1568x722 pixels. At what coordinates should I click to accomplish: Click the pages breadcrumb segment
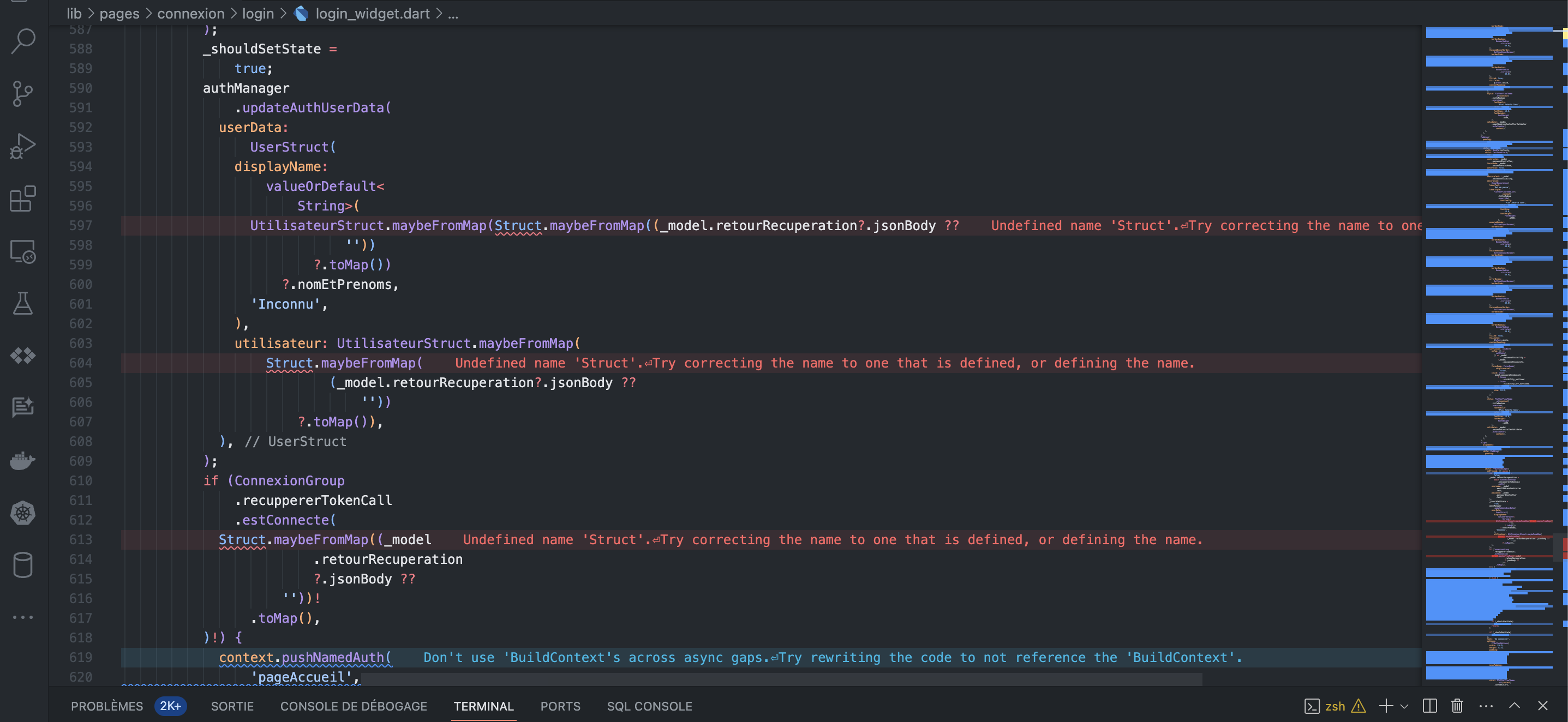(x=119, y=14)
